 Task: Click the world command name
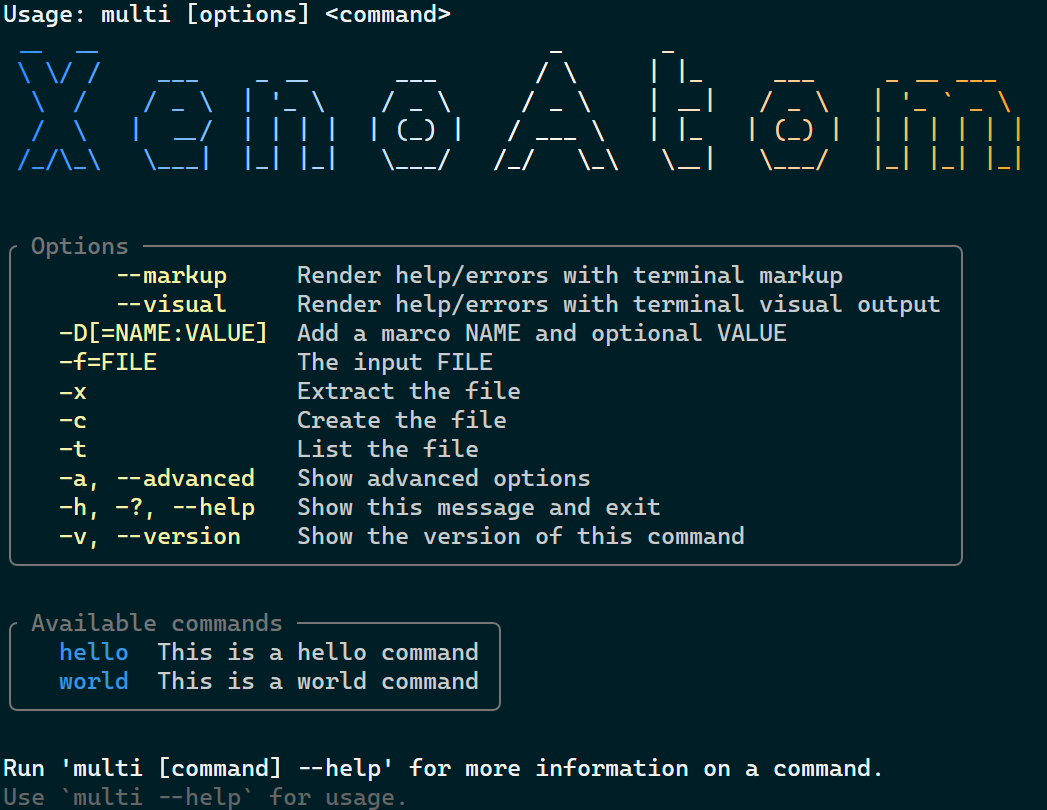[93, 681]
